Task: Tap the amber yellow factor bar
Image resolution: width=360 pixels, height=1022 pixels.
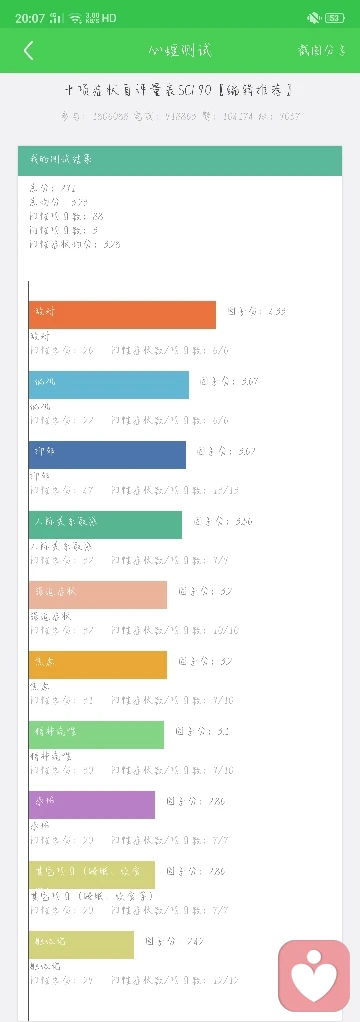Action: tap(98, 665)
